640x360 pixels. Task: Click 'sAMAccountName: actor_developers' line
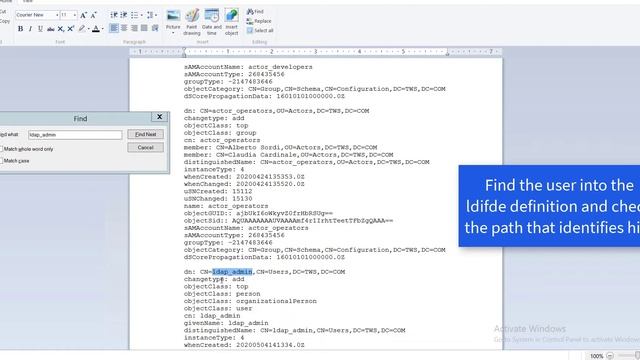(248, 67)
